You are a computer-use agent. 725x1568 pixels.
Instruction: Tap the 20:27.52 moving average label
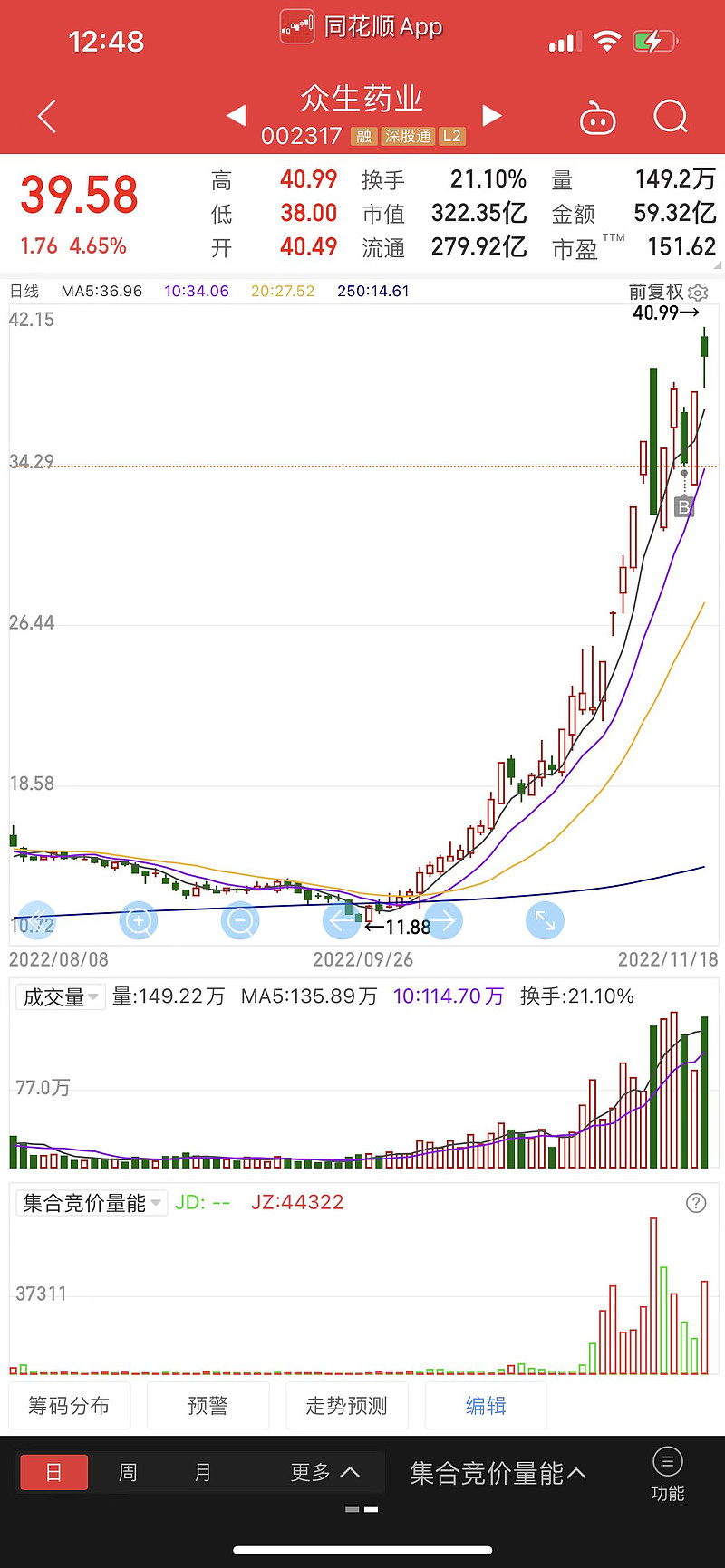[283, 292]
